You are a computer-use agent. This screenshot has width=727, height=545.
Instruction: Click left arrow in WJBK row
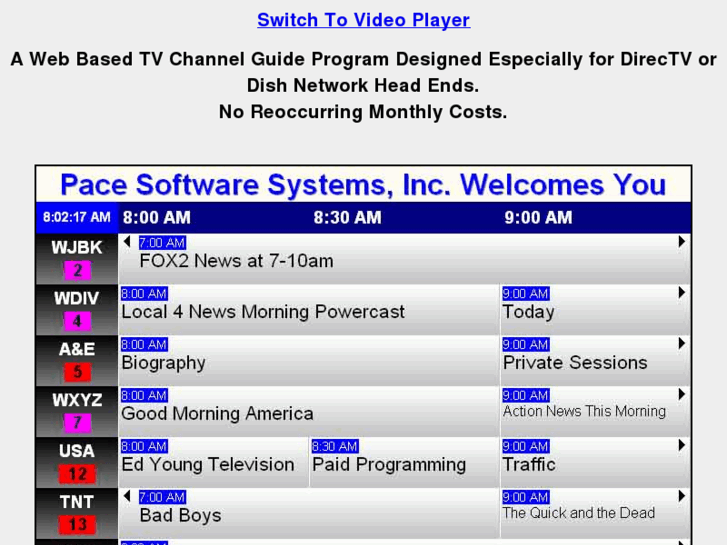(x=127, y=241)
